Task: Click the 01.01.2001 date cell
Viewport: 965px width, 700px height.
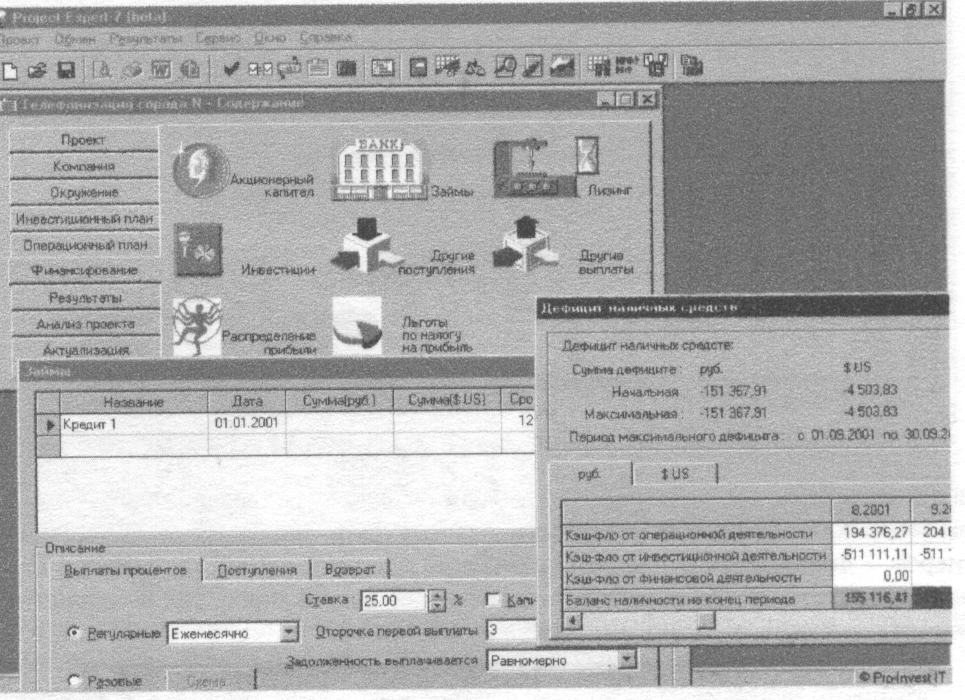Action: [x=246, y=423]
